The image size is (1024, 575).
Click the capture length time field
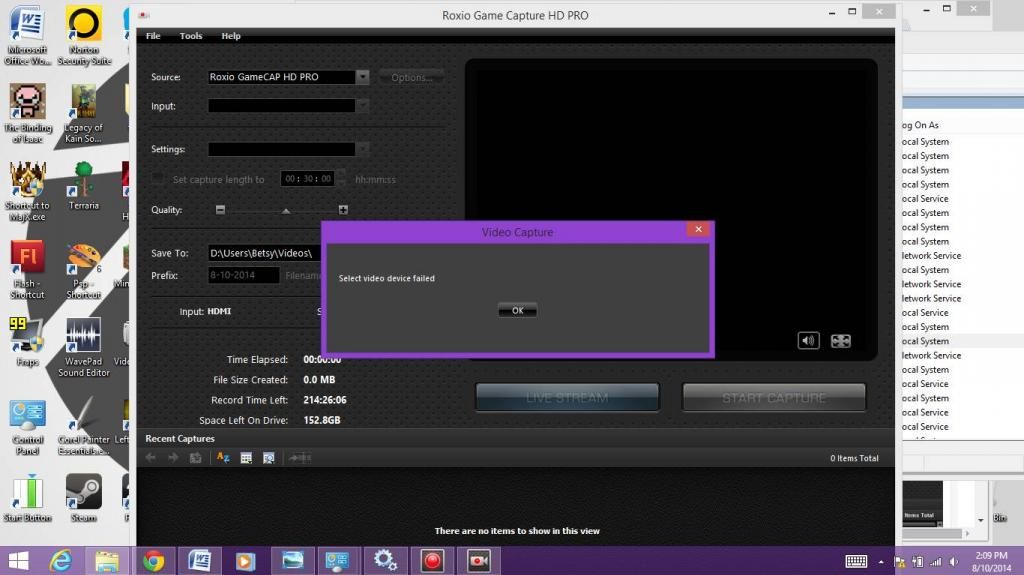pos(308,178)
